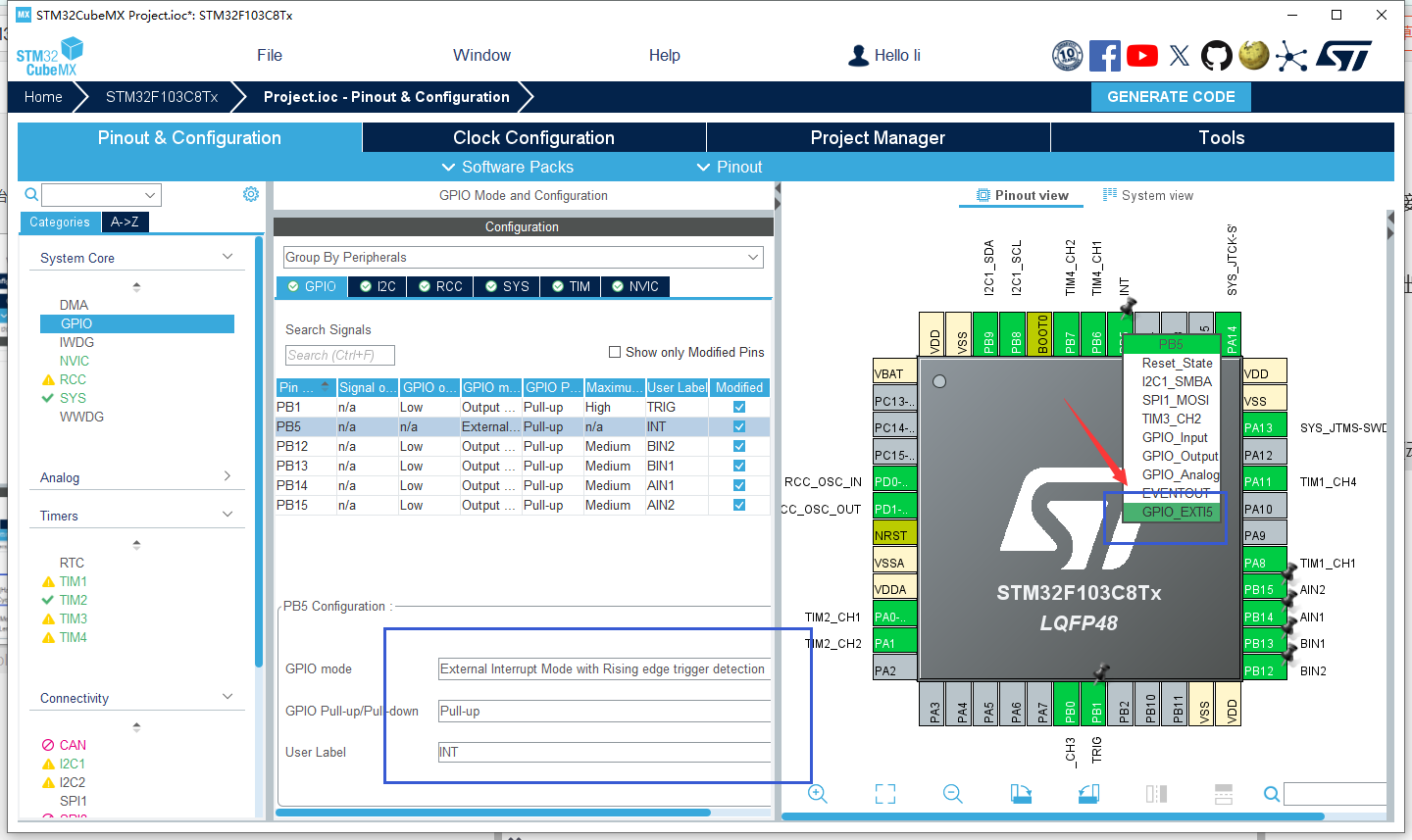The width and height of the screenshot is (1412, 840).
Task: Open the wiki globe icon
Action: pyautogui.click(x=1254, y=55)
